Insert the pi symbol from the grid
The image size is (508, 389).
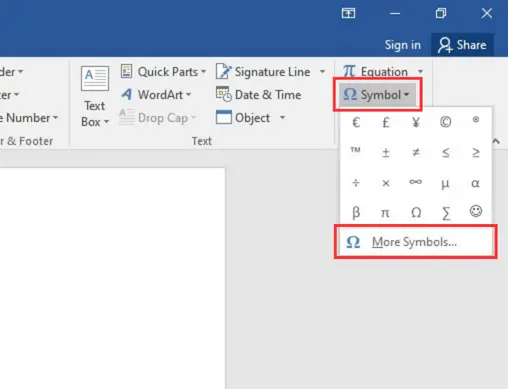click(386, 212)
